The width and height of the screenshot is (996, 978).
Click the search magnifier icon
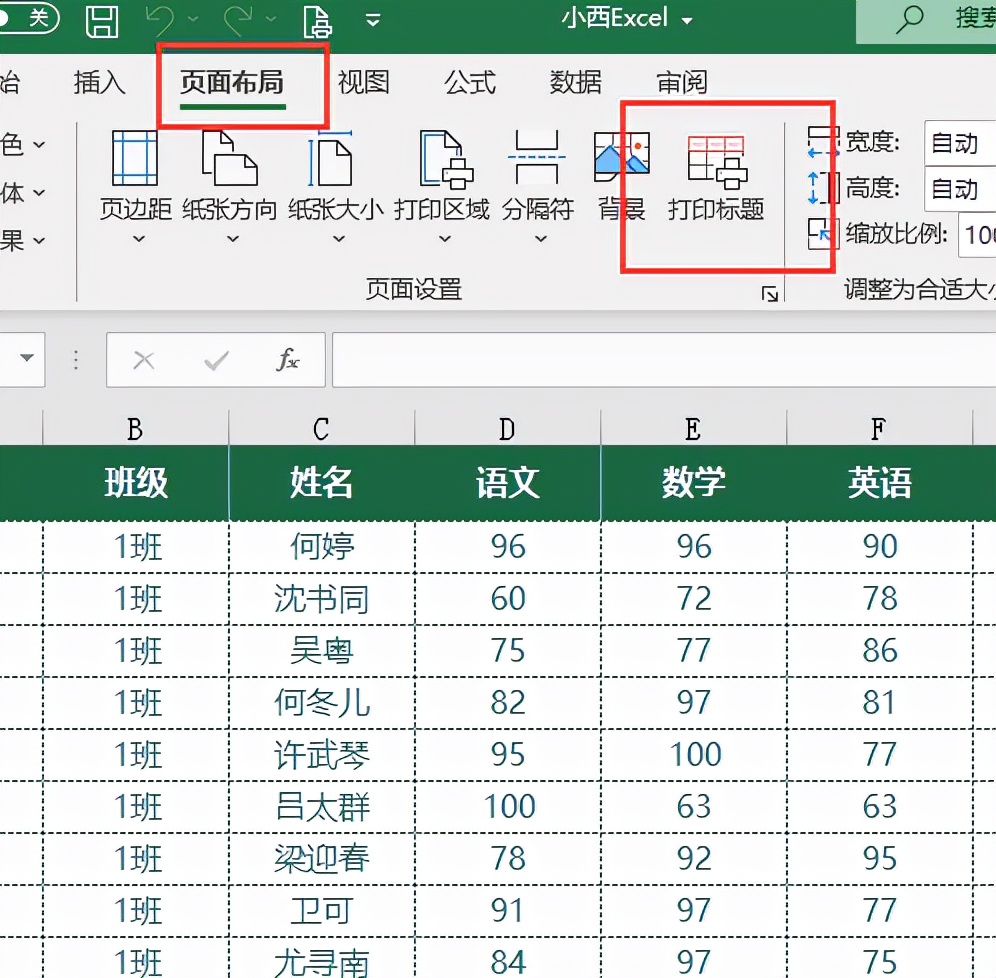[909, 19]
